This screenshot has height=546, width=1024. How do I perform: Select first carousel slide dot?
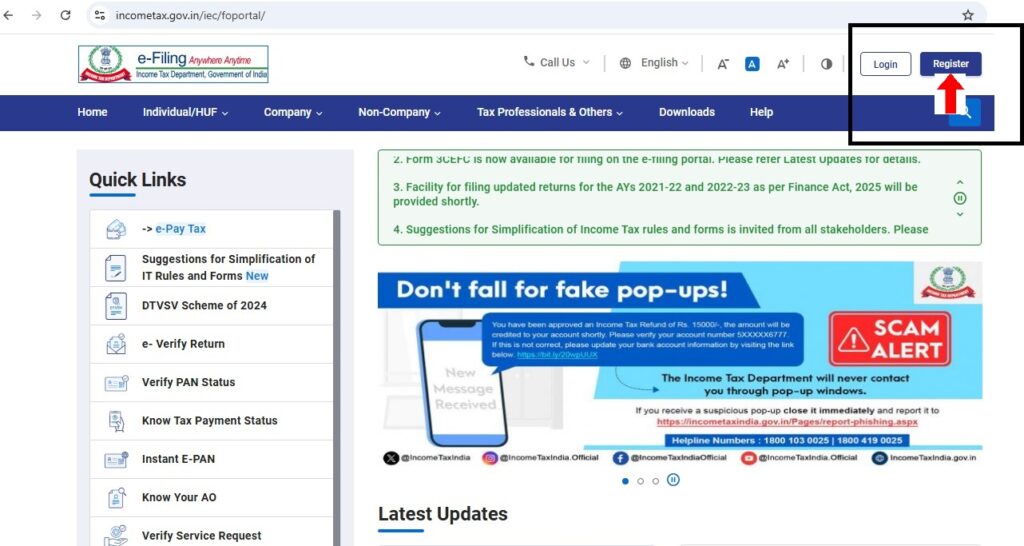tap(625, 481)
